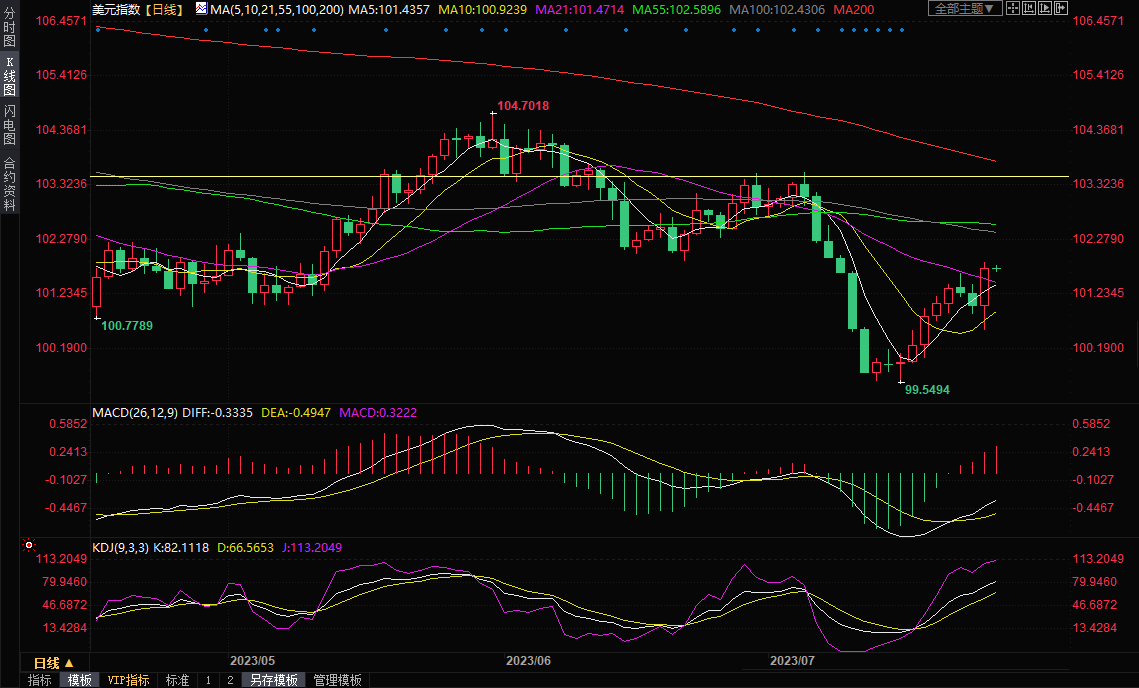Expand the 日线 period selector
This screenshot has width=1139, height=688.
(x=53, y=663)
